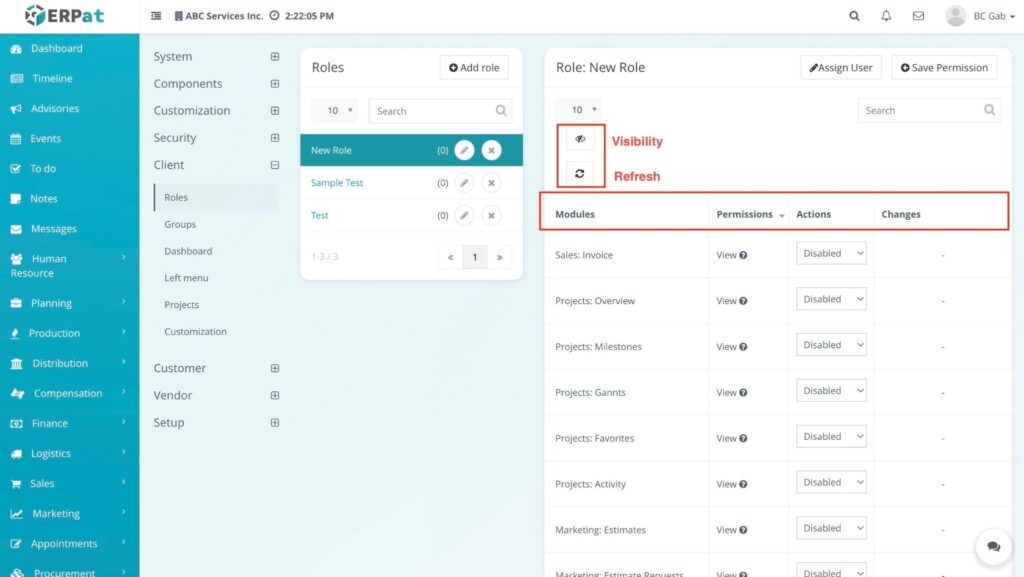Open the mail envelope icon

918,16
